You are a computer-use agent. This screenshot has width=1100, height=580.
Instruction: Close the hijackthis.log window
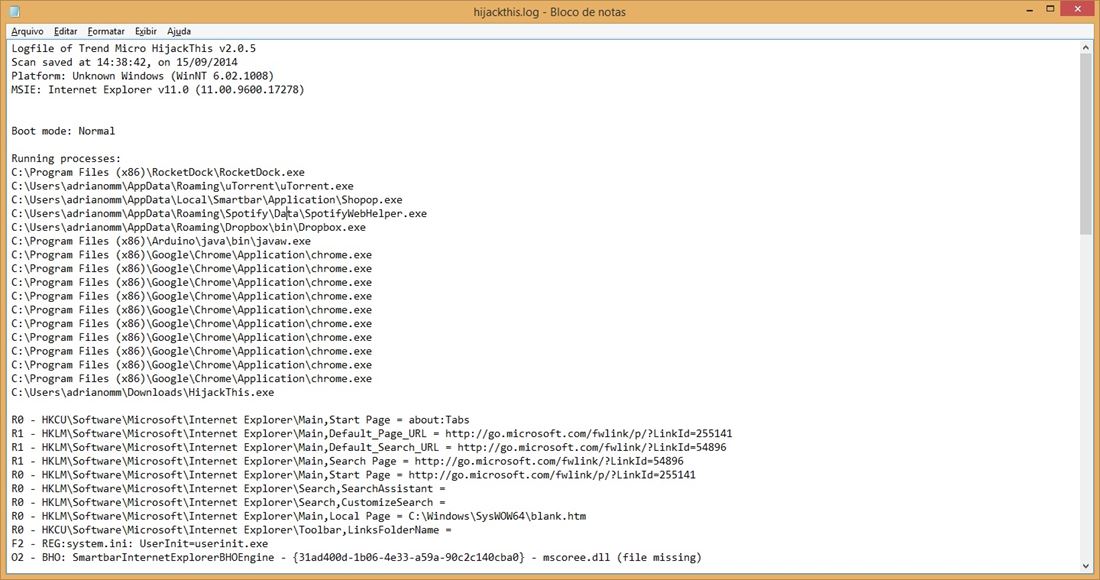(1078, 8)
